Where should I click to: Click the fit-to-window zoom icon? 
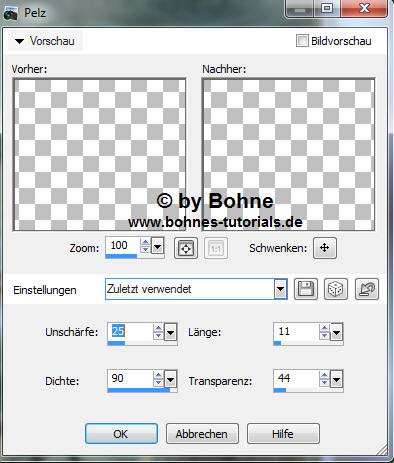[x=186, y=248]
